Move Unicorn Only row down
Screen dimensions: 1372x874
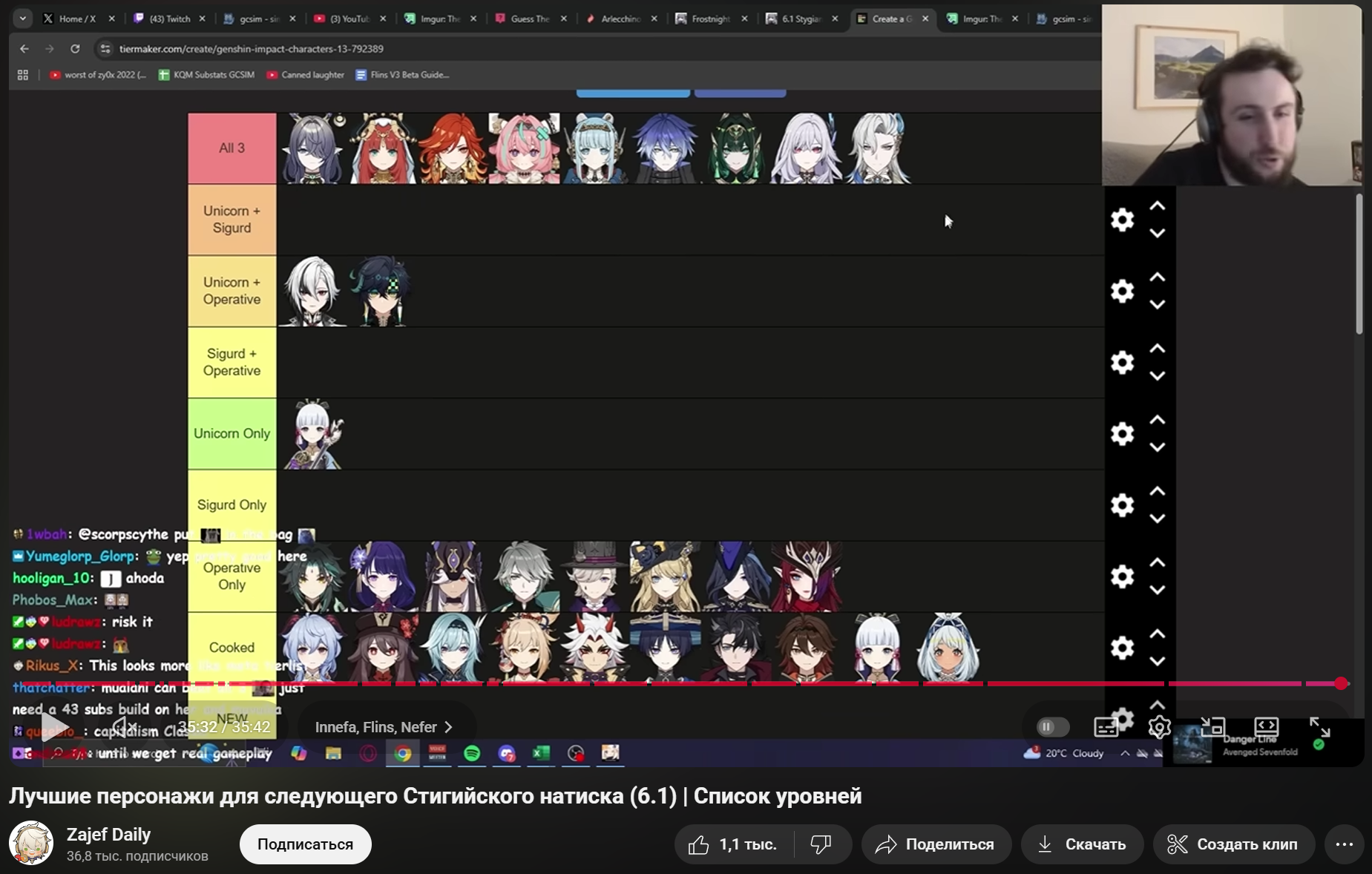pyautogui.click(x=1157, y=447)
